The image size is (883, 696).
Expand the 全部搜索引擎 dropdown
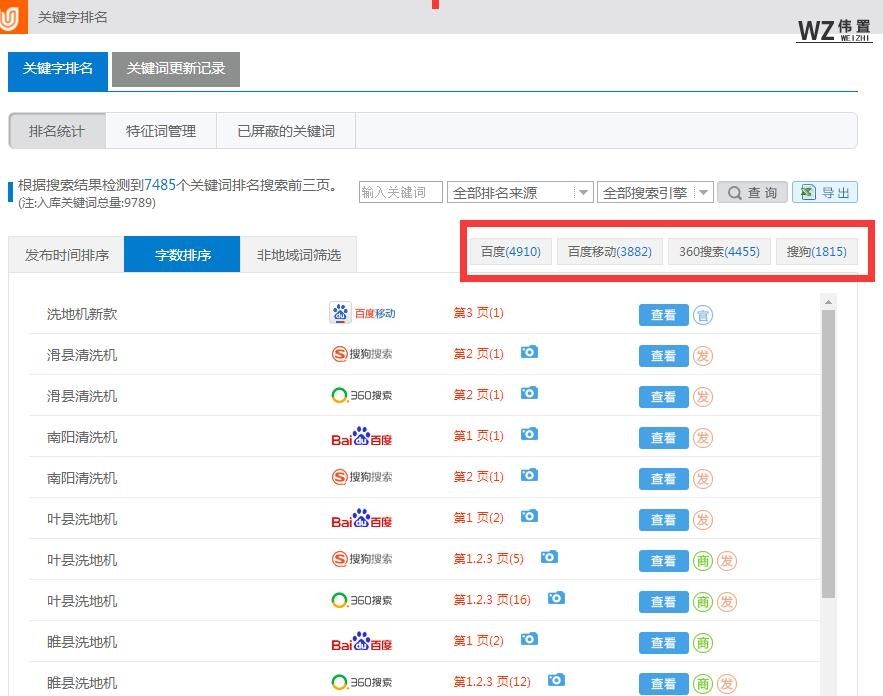pyautogui.click(x=702, y=192)
